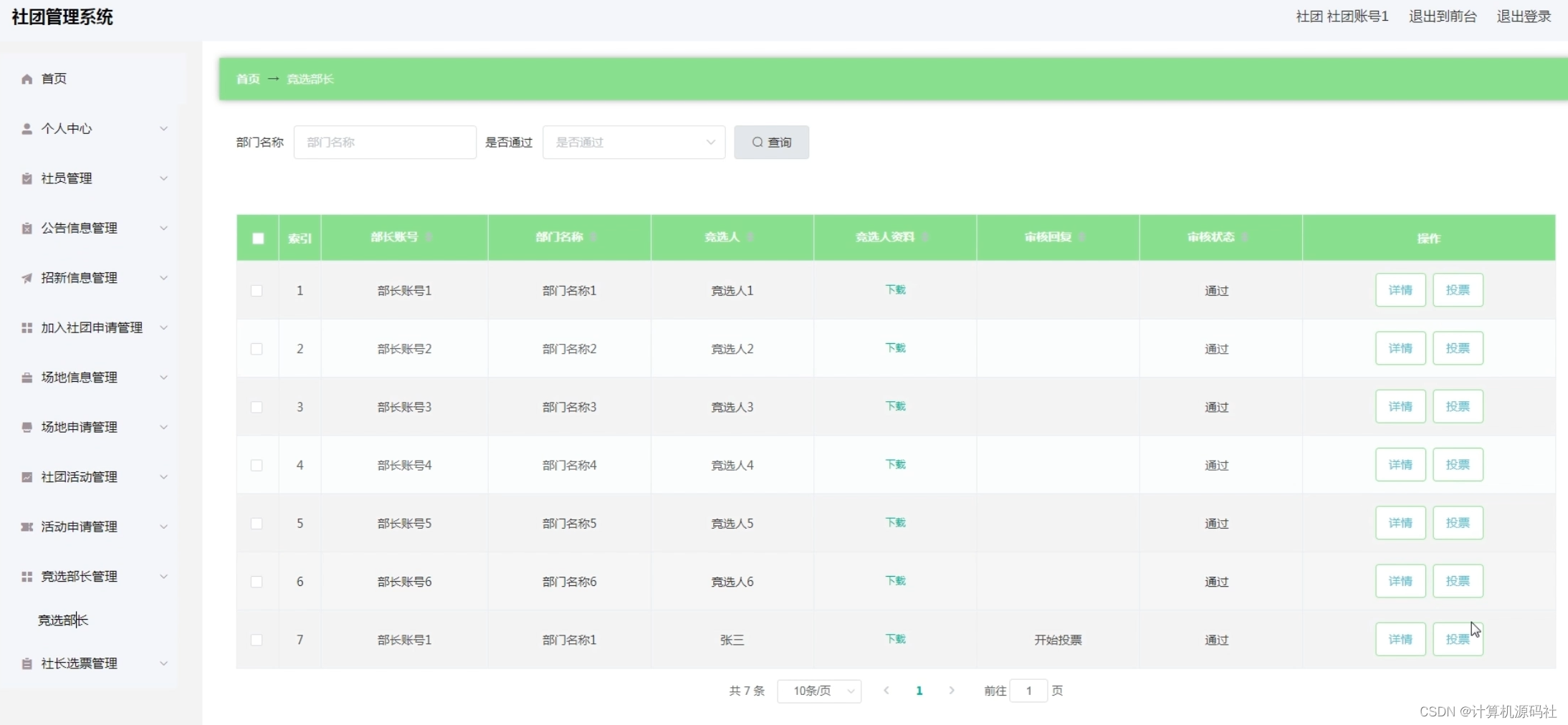1568x725 pixels.
Task: Click 投票 for 竞选人4 row
Action: click(1458, 465)
